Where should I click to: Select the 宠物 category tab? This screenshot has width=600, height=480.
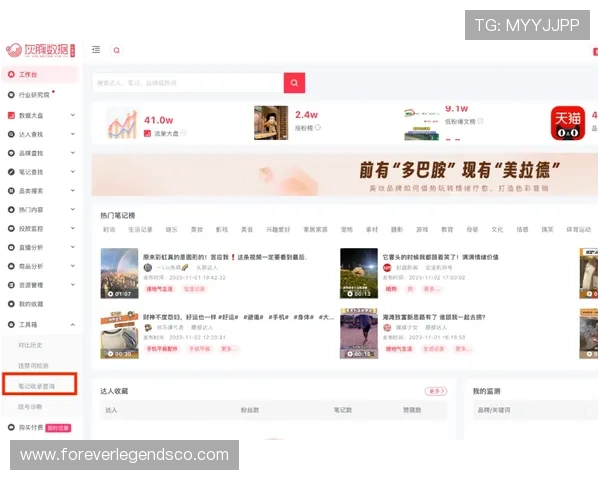coord(347,229)
